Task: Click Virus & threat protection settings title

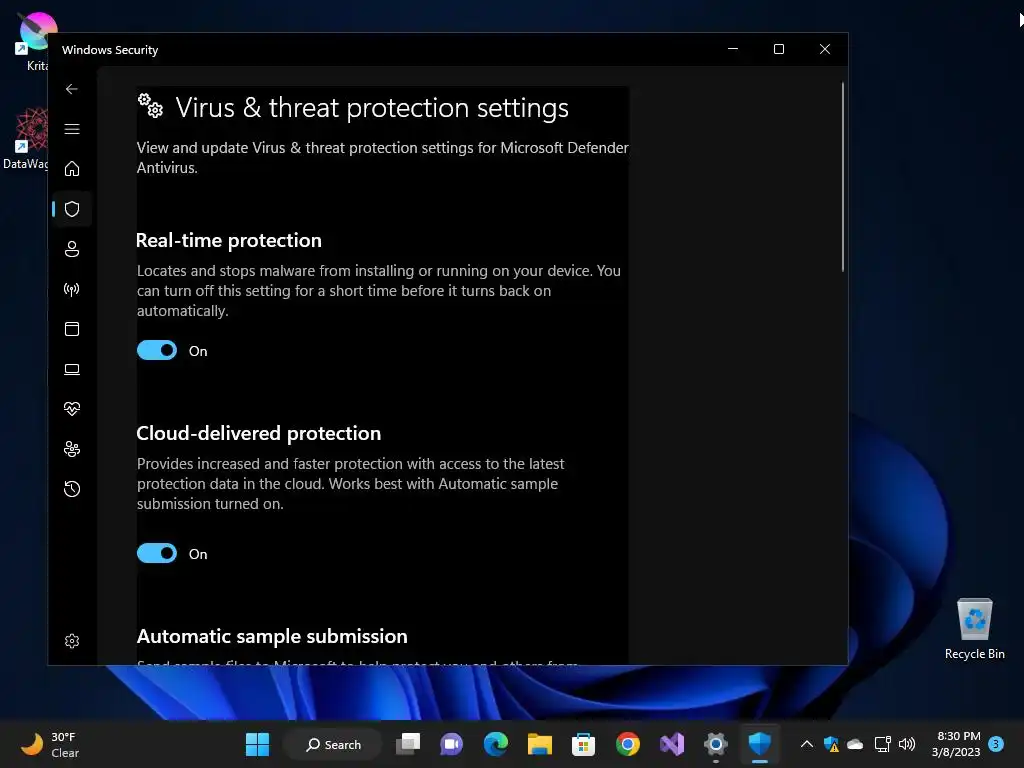Action: coord(372,108)
